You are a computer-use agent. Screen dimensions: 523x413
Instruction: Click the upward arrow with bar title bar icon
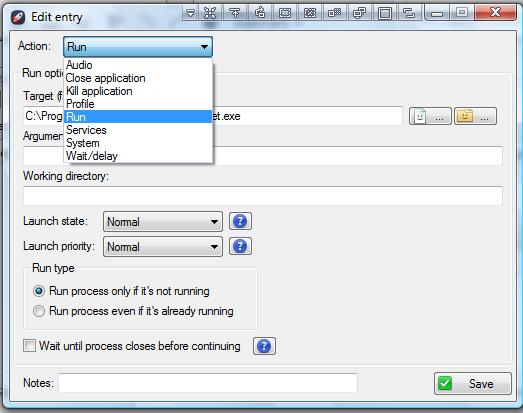235,13
